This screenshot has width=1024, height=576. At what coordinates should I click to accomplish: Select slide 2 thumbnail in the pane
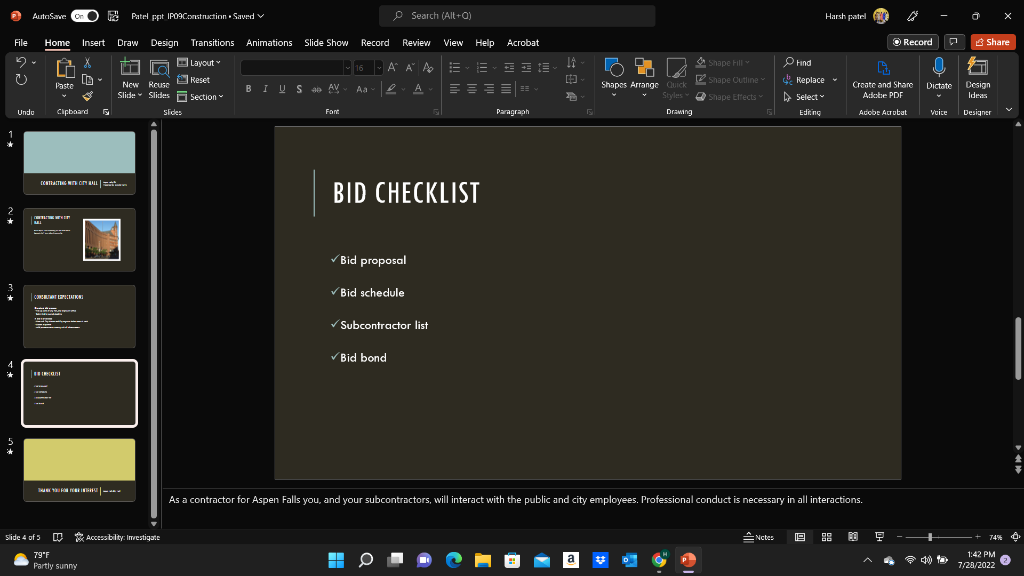[x=79, y=239]
